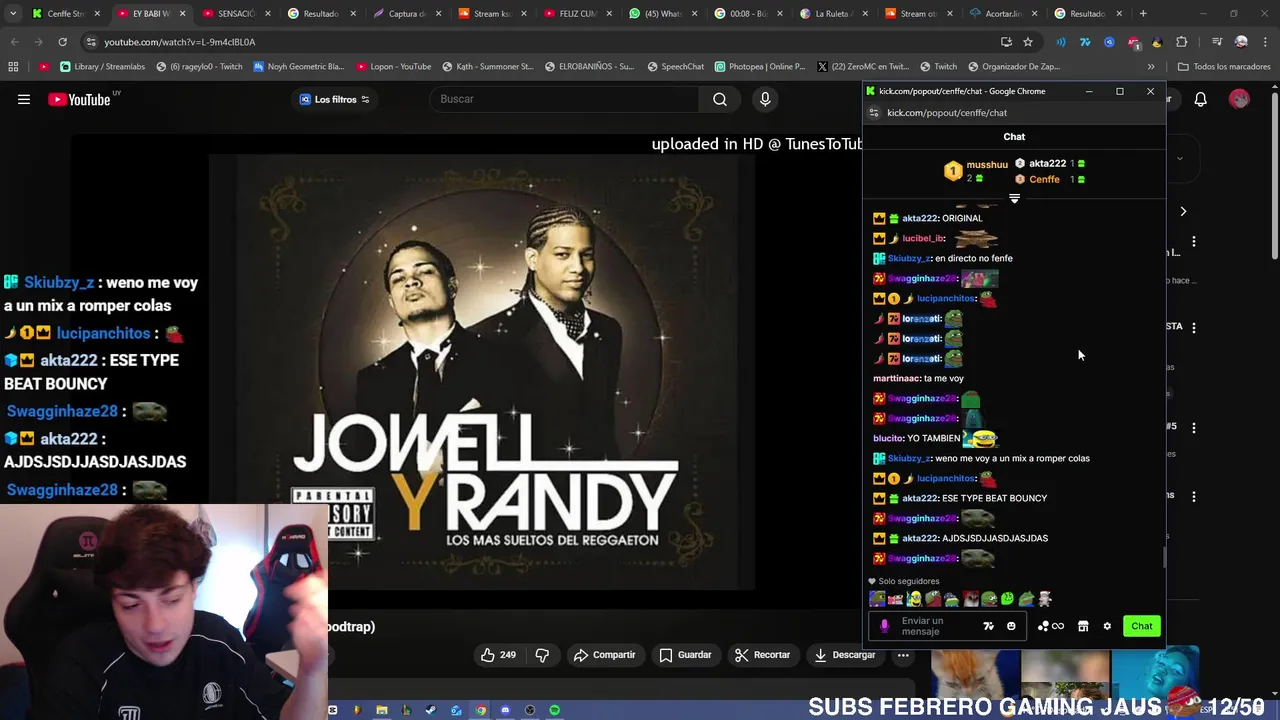Image resolution: width=1280 pixels, height=720 pixels.
Task: Click musshuu in the chat leaderboard
Action: click(x=987, y=164)
